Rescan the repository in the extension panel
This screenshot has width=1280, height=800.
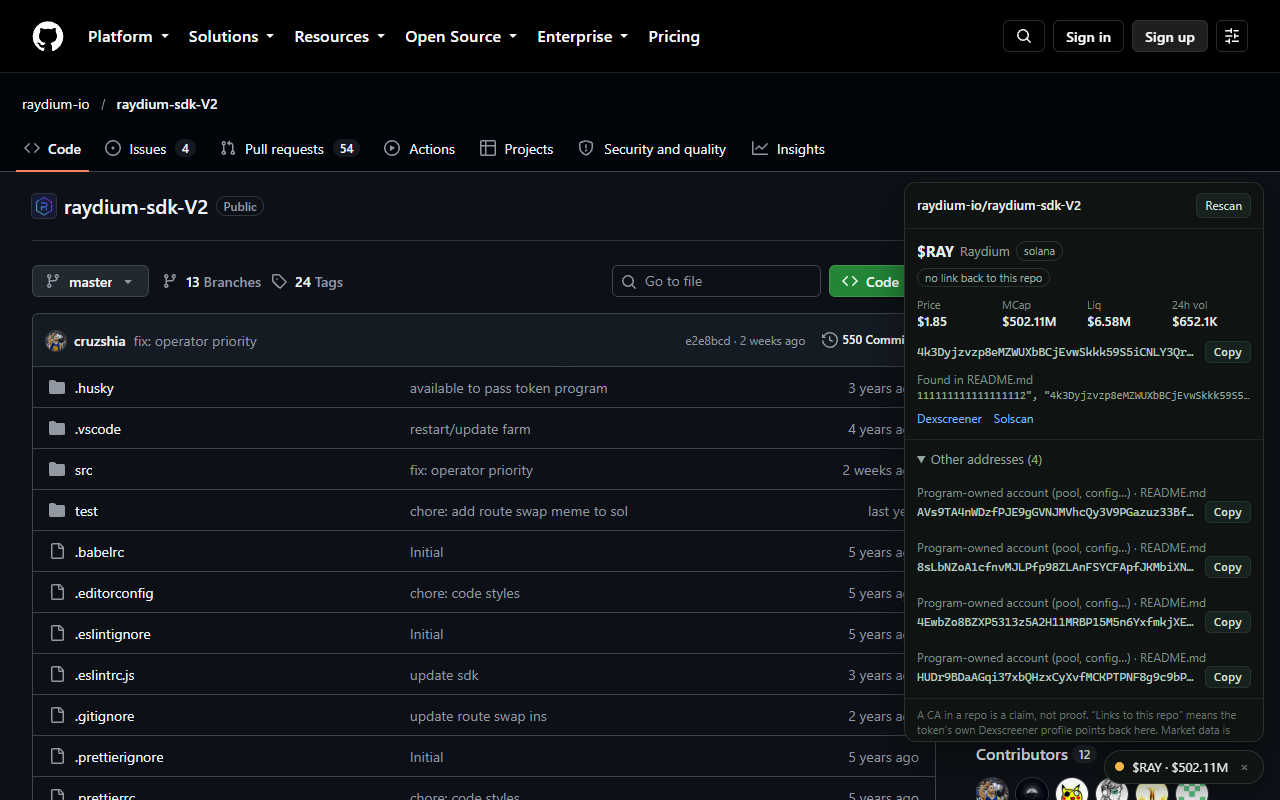pos(1223,206)
